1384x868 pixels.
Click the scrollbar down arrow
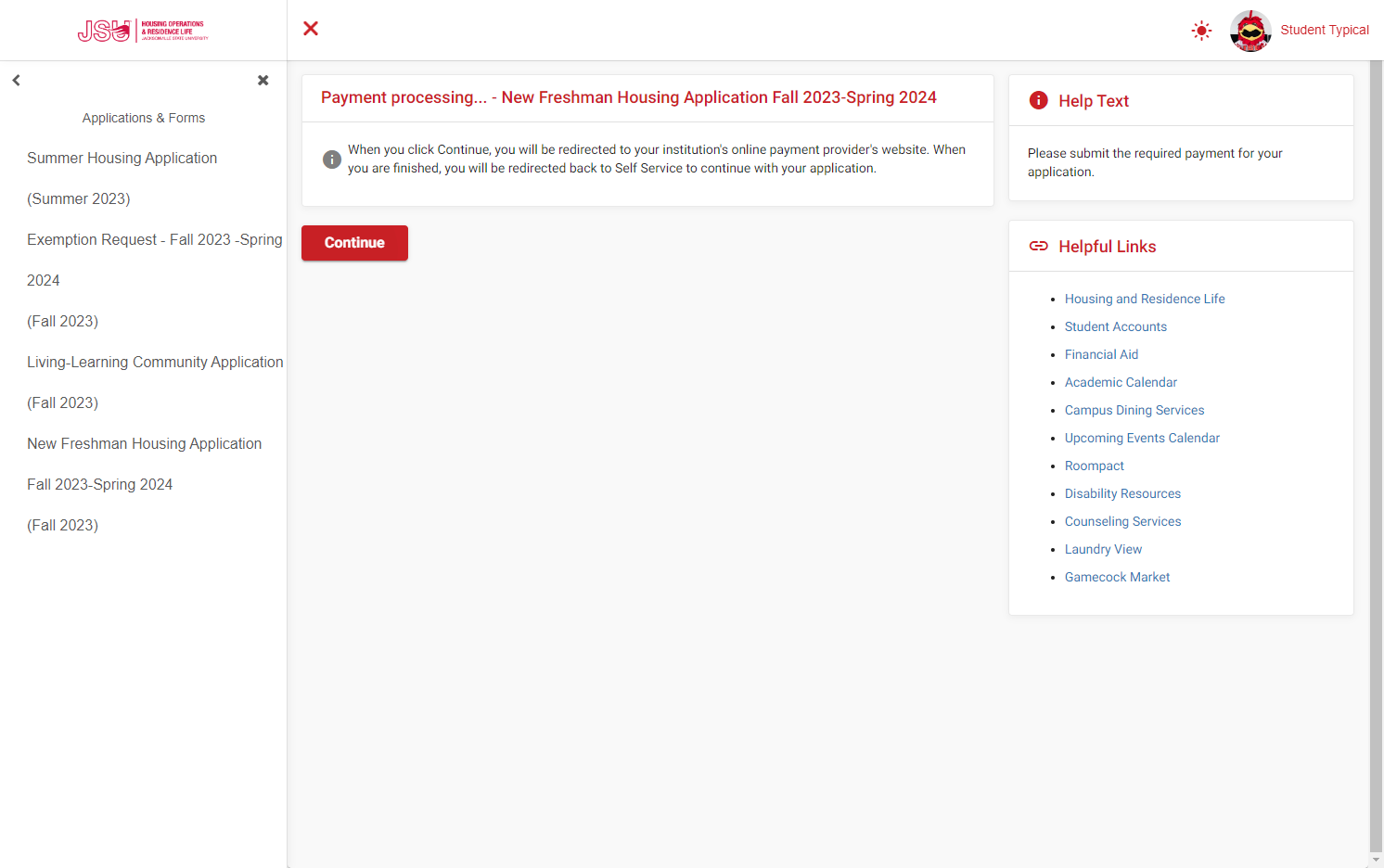[x=1376, y=860]
